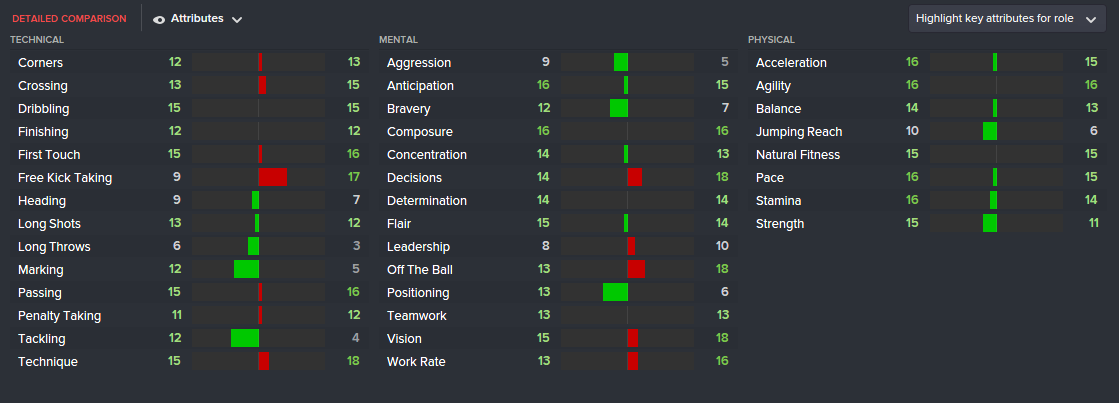
Task: Click the Technical section heading
Action: [37, 40]
